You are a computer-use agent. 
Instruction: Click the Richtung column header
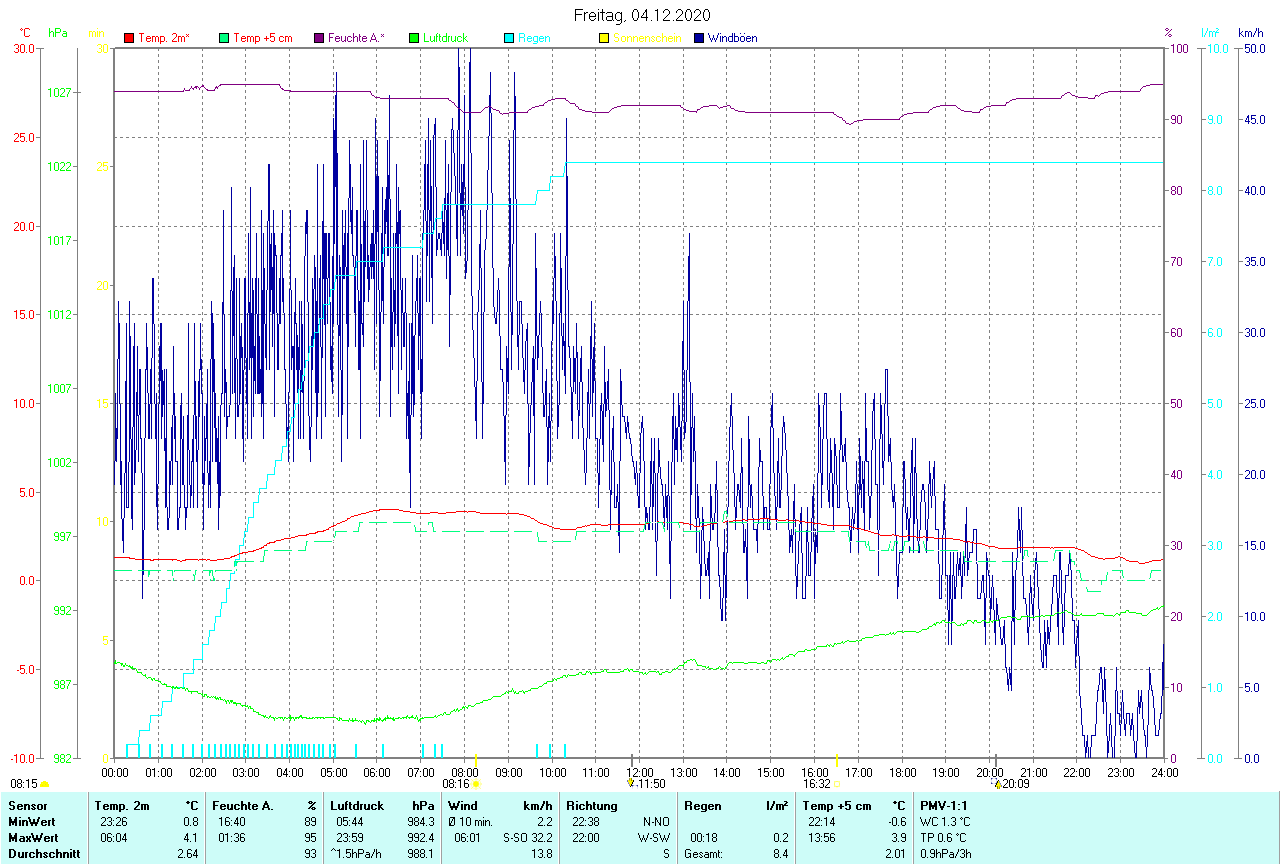(x=592, y=805)
